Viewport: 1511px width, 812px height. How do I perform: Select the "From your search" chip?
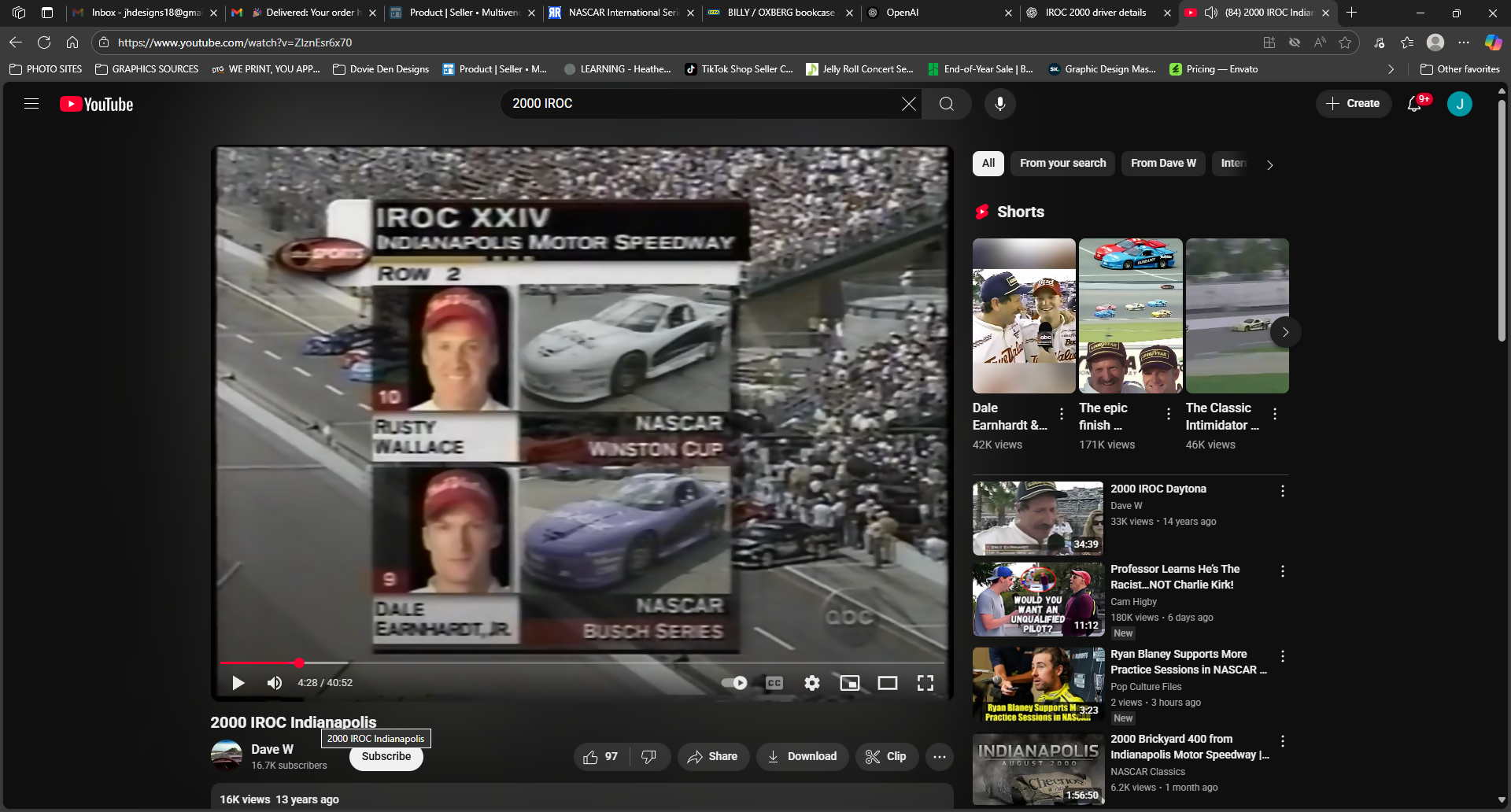(1062, 164)
